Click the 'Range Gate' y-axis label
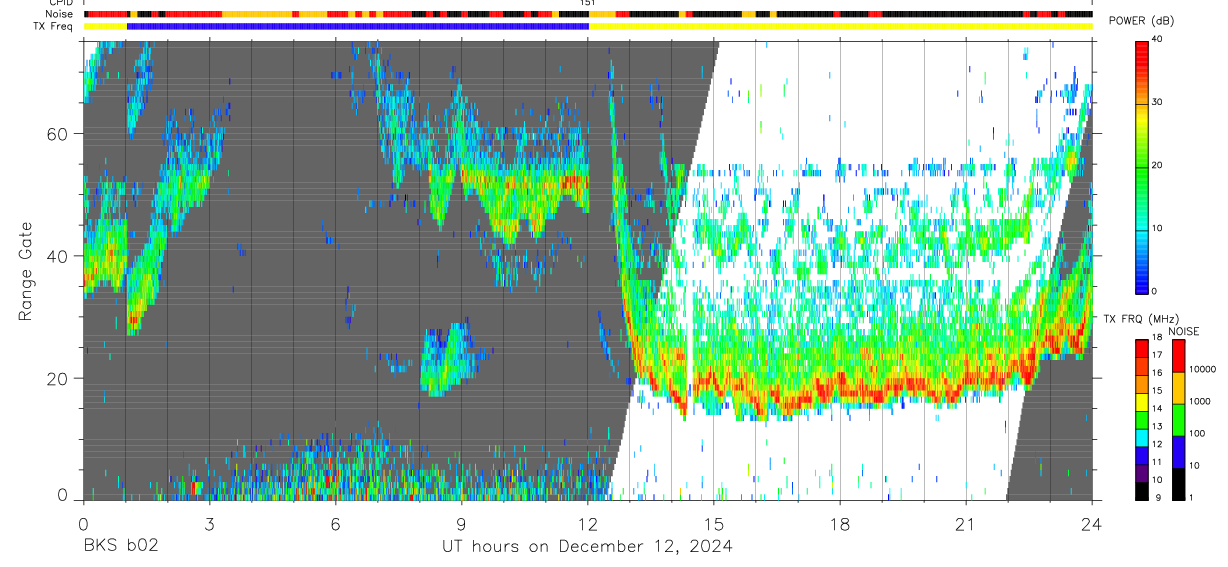This screenshot has width=1228, height=567. [x=25, y=269]
